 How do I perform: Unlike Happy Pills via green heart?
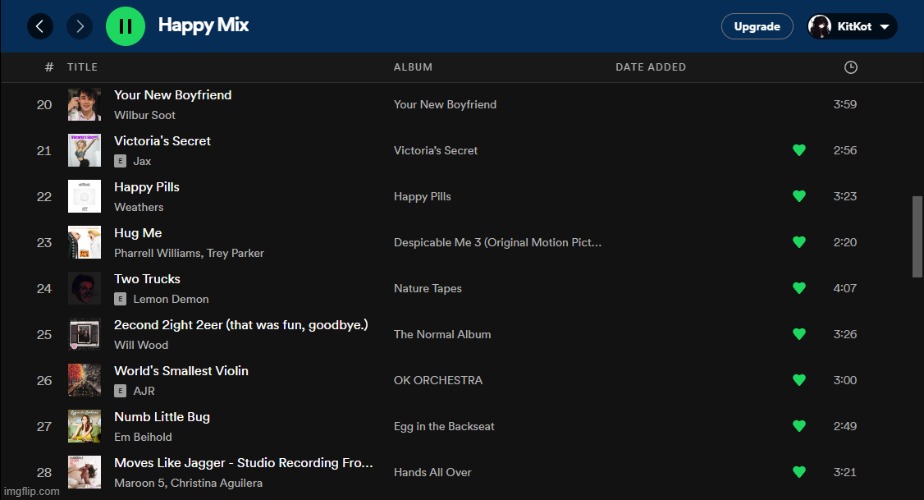click(799, 196)
